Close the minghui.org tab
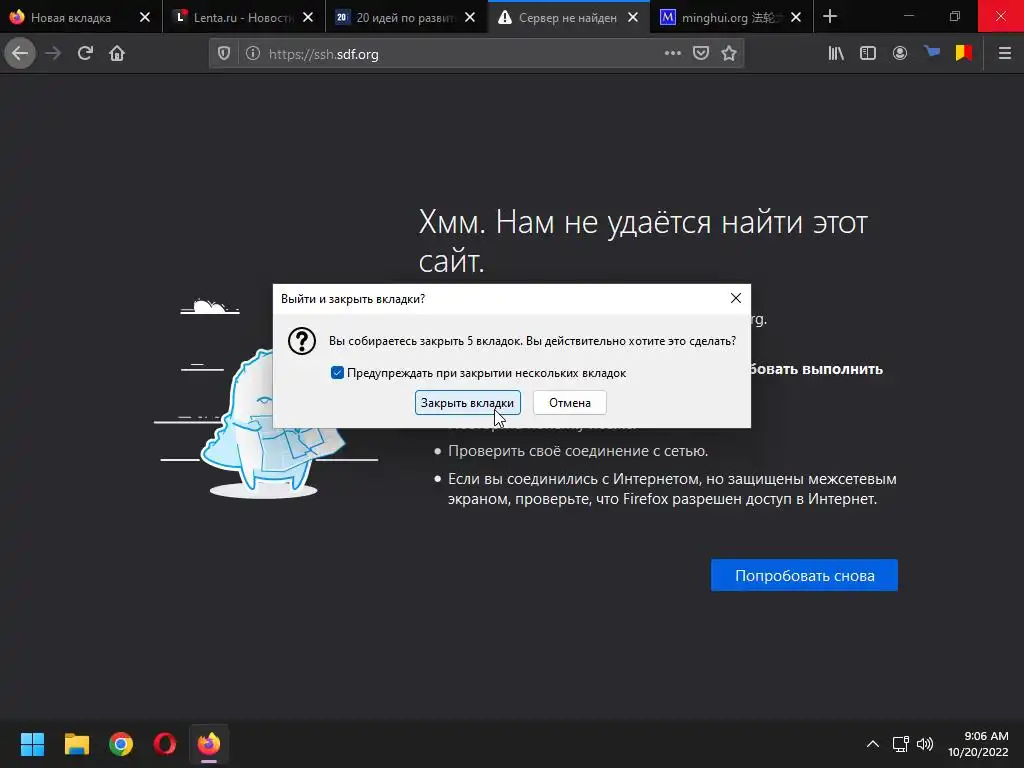Image resolution: width=1024 pixels, height=768 pixels. tap(796, 18)
